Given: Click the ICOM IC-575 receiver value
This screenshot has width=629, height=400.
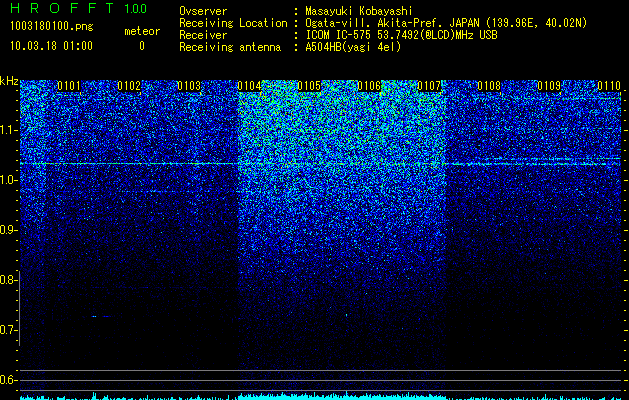Looking at the screenshot, I should point(402,35).
